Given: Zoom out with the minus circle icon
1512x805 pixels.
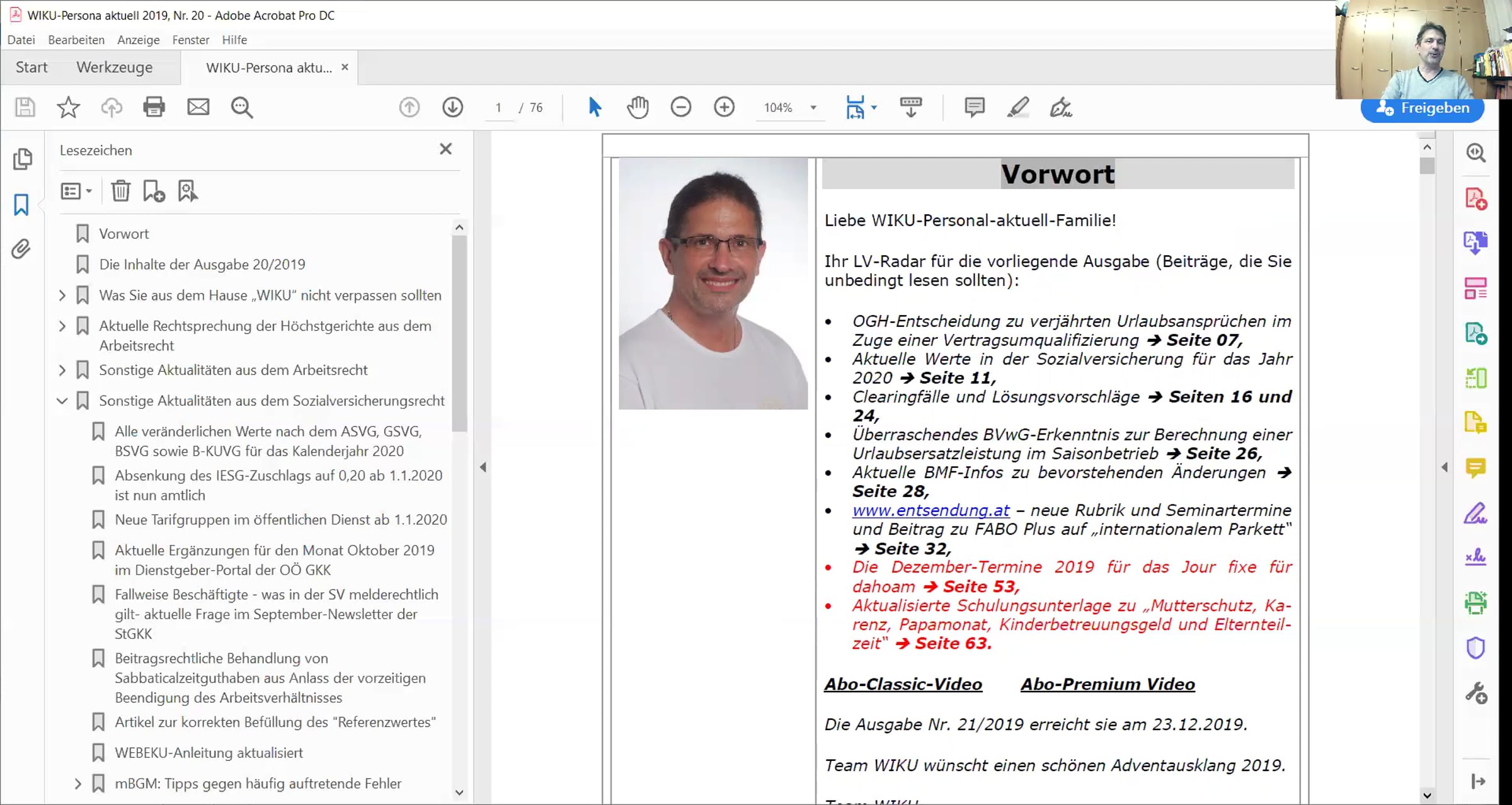Looking at the screenshot, I should click(680, 107).
